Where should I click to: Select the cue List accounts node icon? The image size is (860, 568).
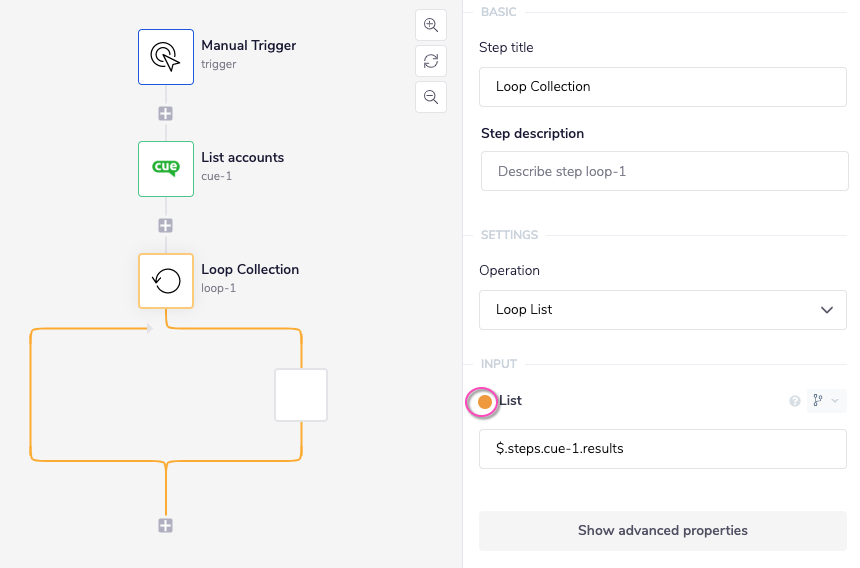(166, 168)
